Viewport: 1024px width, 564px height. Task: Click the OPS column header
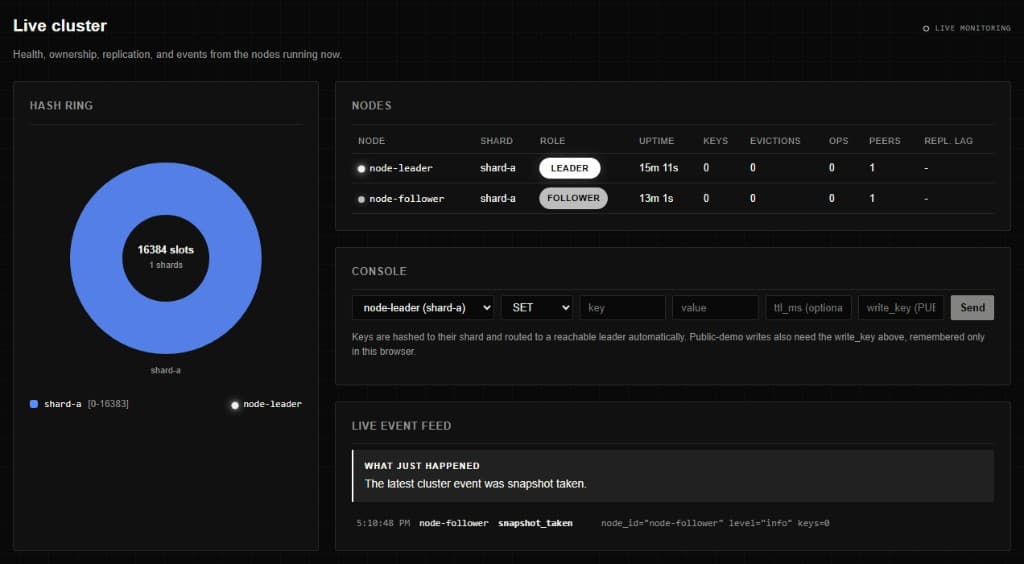[x=839, y=141]
